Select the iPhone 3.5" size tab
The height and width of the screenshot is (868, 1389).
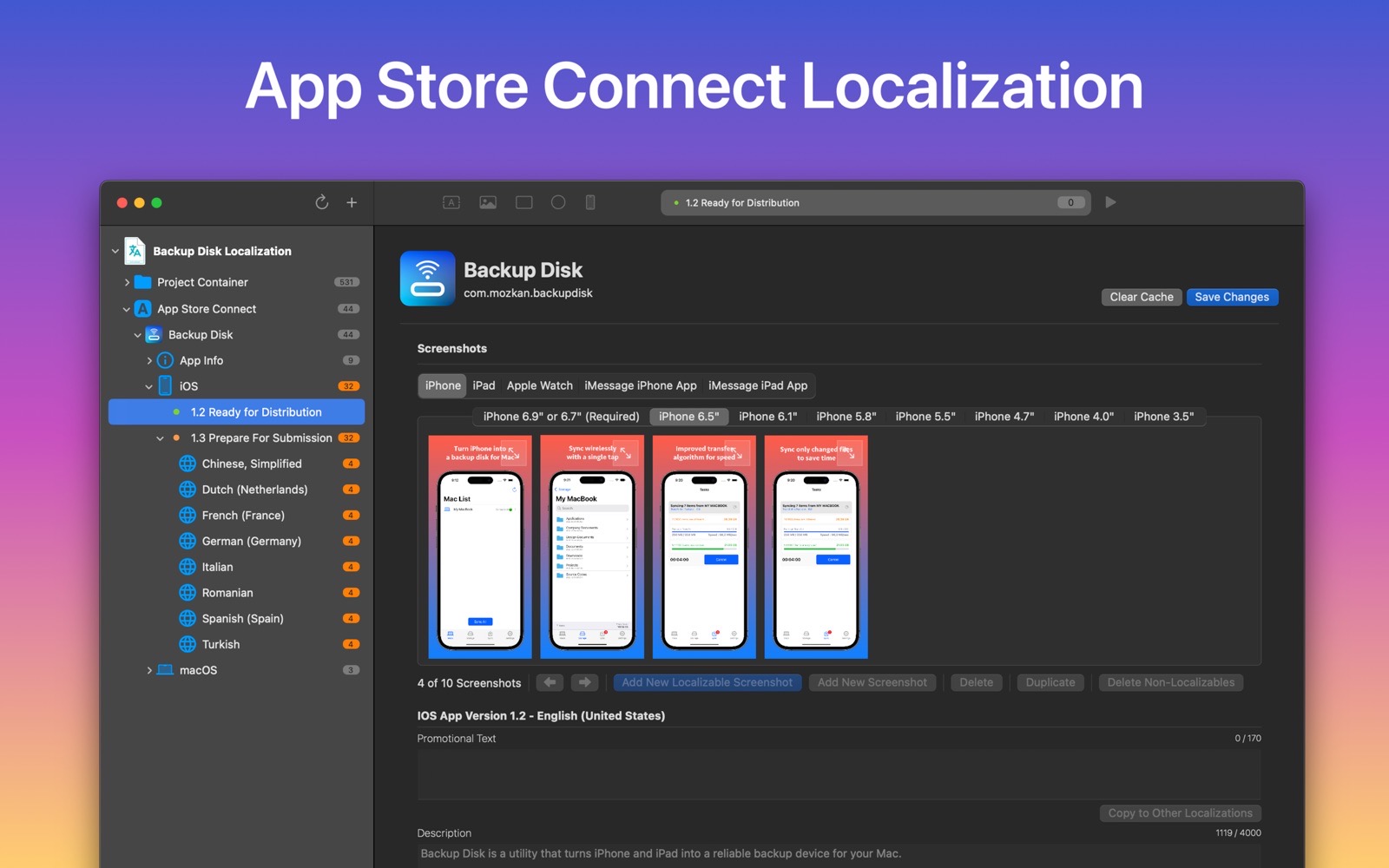tap(1163, 417)
